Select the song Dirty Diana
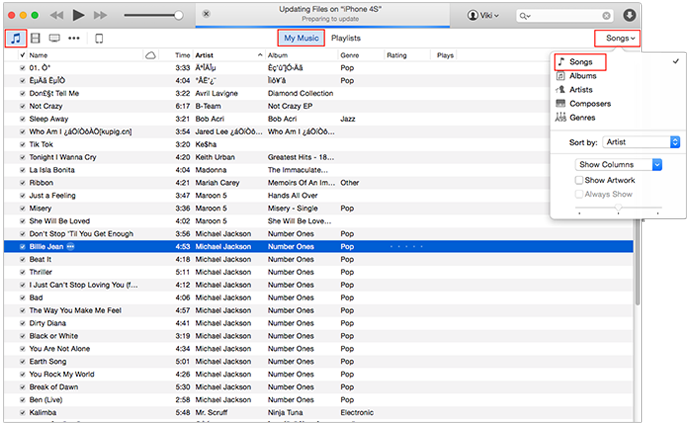690x424 pixels. [48, 323]
